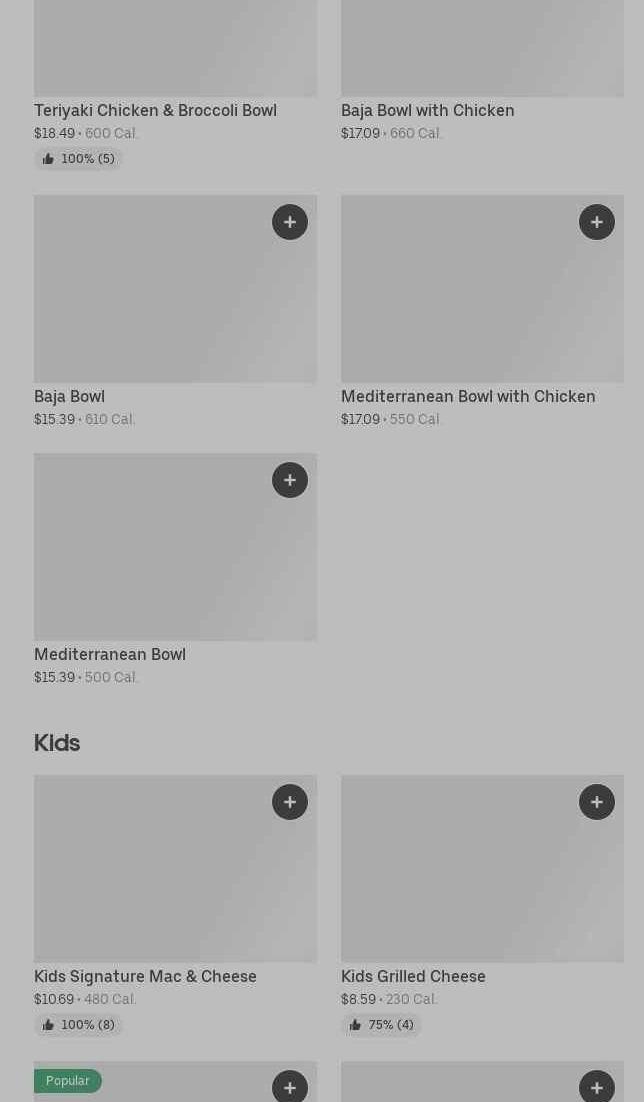The image size is (644, 1102).
Task: Click plus button on Popular item
Action: (x=290, y=1087)
